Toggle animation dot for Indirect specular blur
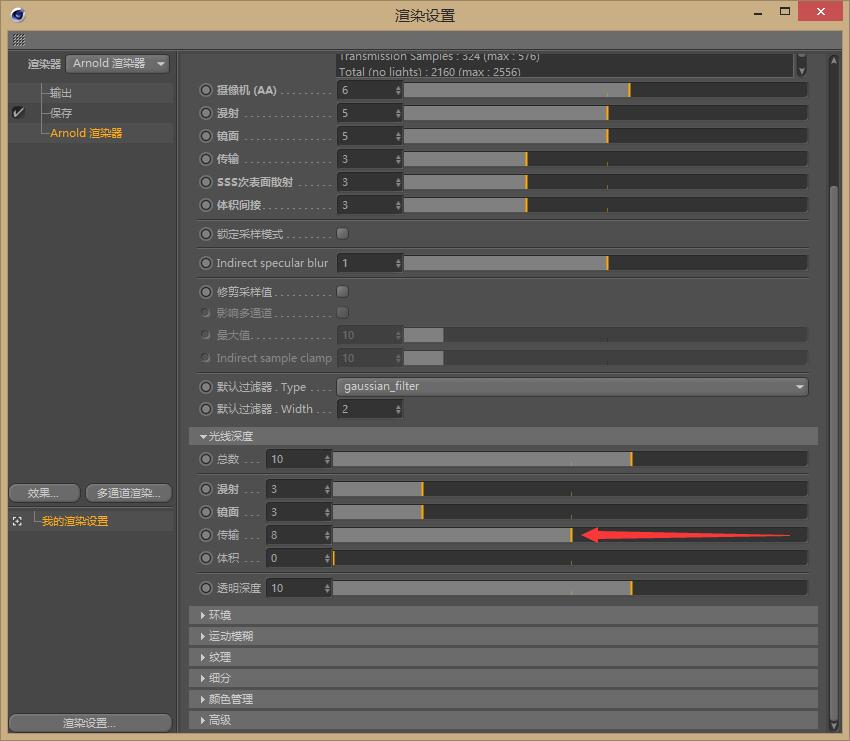The height and width of the screenshot is (741, 850). (x=205, y=263)
